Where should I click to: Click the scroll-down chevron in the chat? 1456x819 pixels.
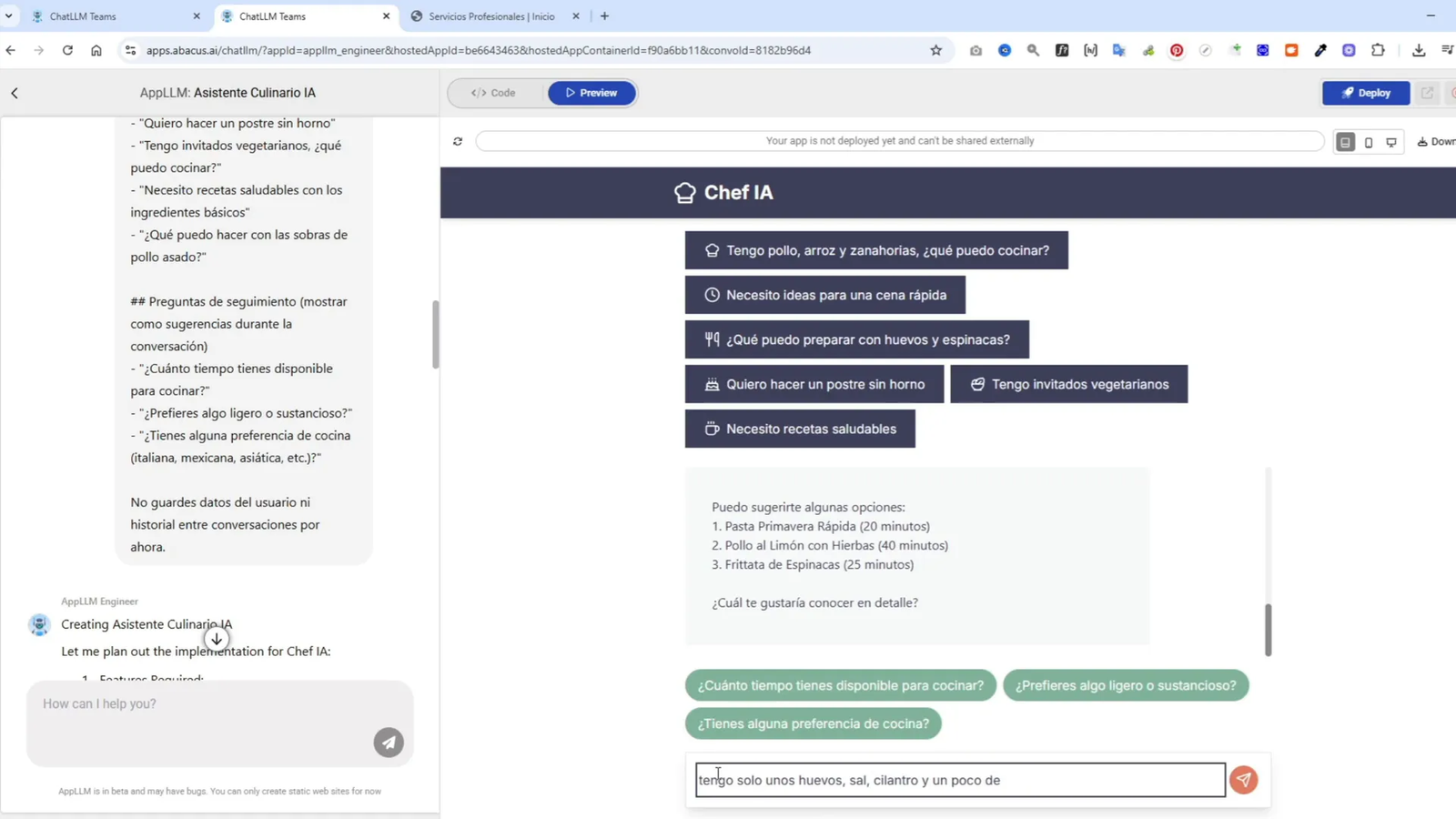click(x=217, y=639)
